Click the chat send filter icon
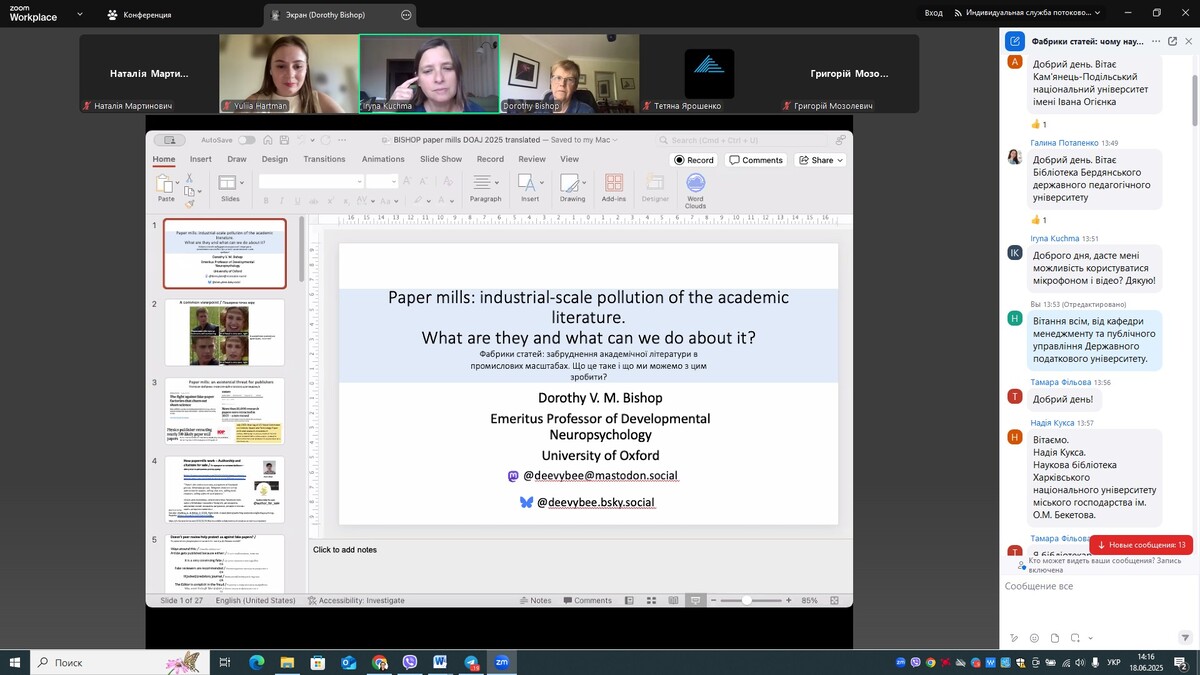1200x675 pixels. point(1185,638)
